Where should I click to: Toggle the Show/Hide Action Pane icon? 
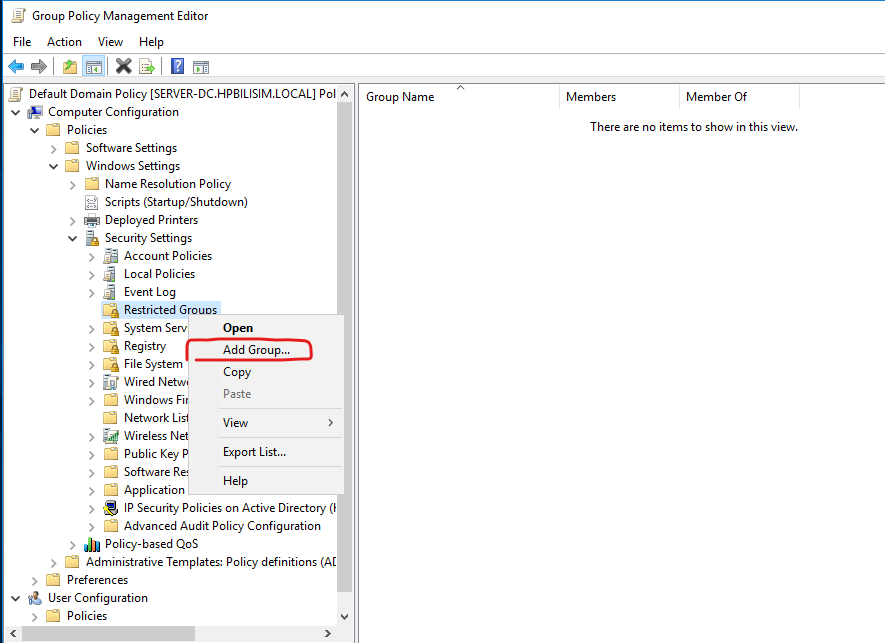click(x=201, y=67)
